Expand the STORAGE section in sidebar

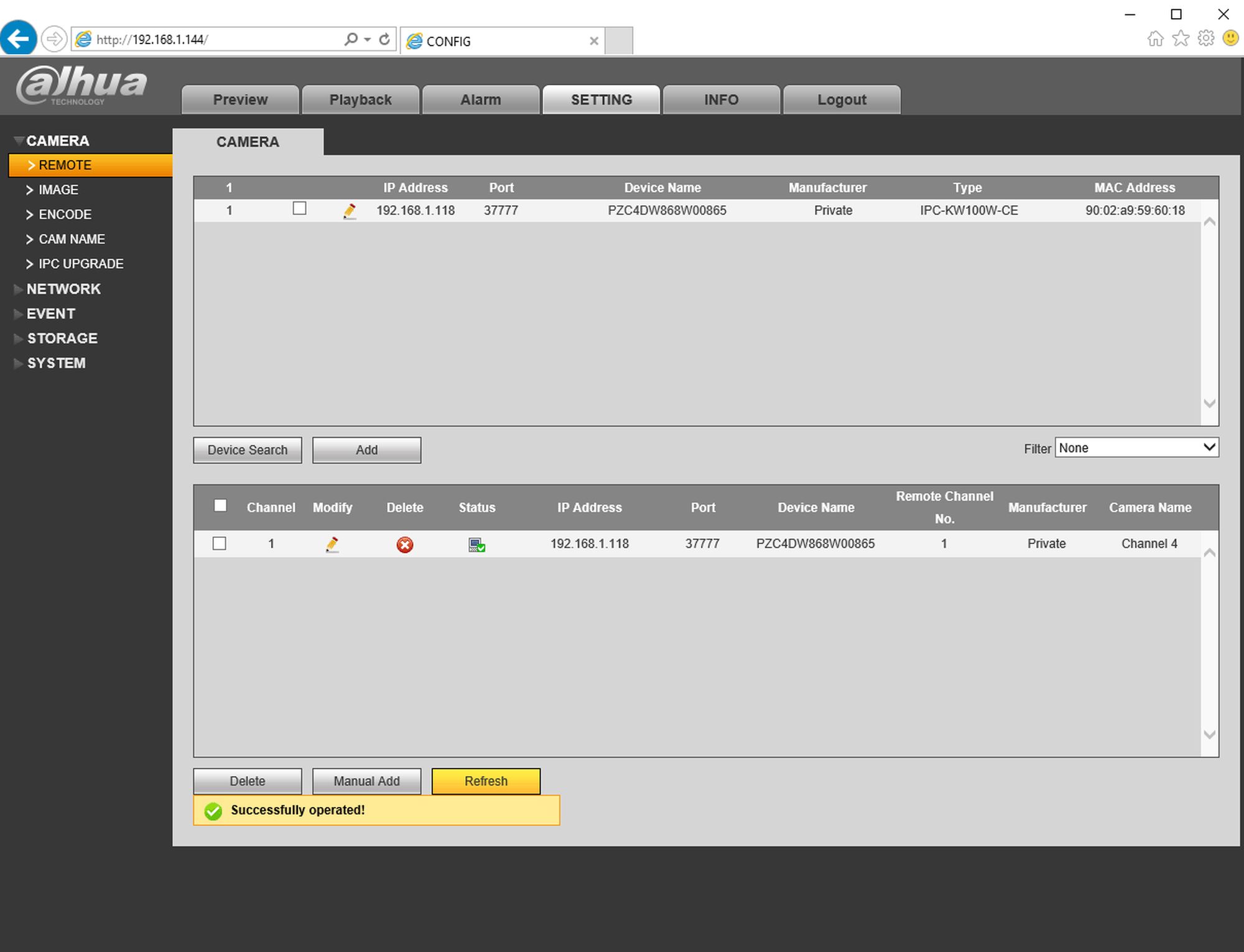click(62, 338)
